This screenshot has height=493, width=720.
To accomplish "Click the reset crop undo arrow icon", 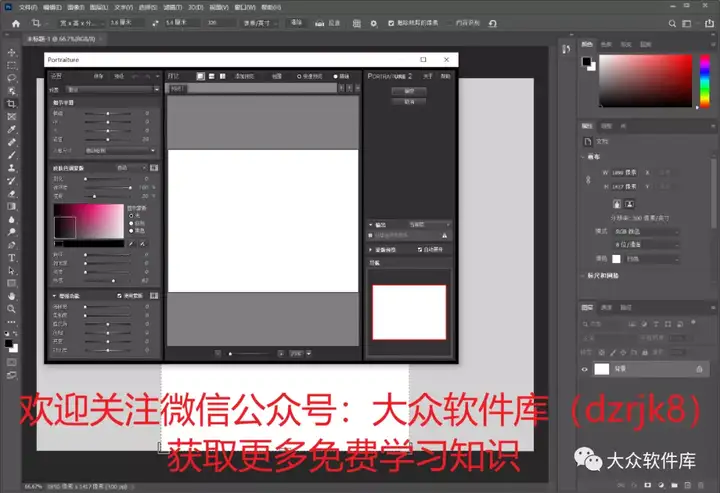I will 493,23.
